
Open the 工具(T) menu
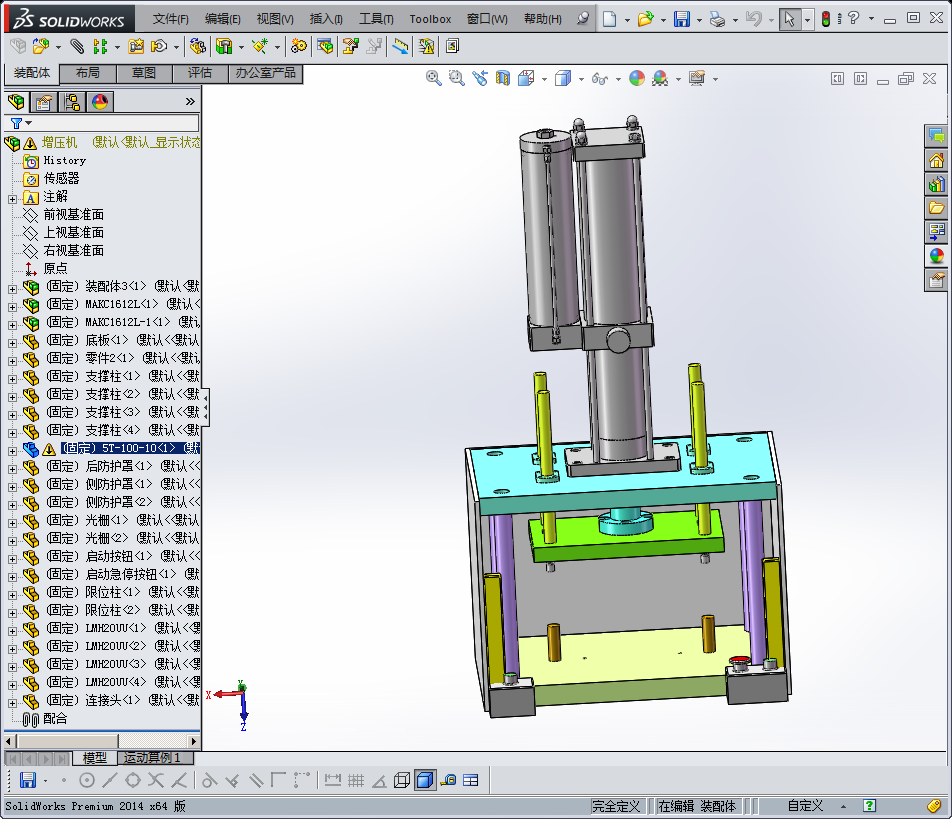tap(376, 19)
